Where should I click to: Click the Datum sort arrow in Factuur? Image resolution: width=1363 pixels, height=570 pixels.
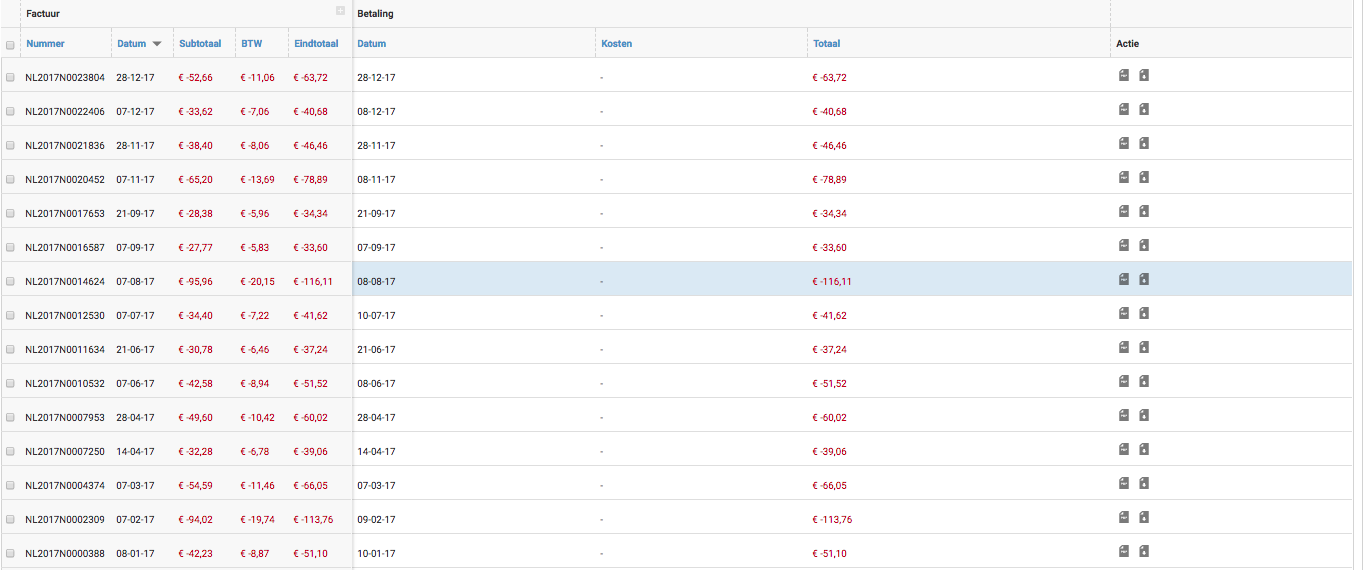157,44
